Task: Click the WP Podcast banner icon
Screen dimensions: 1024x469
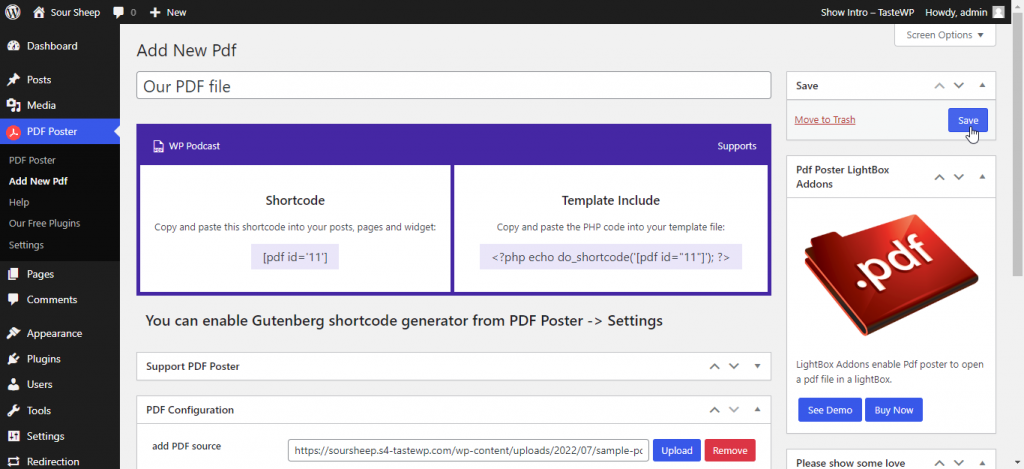Action: pyautogui.click(x=158, y=146)
